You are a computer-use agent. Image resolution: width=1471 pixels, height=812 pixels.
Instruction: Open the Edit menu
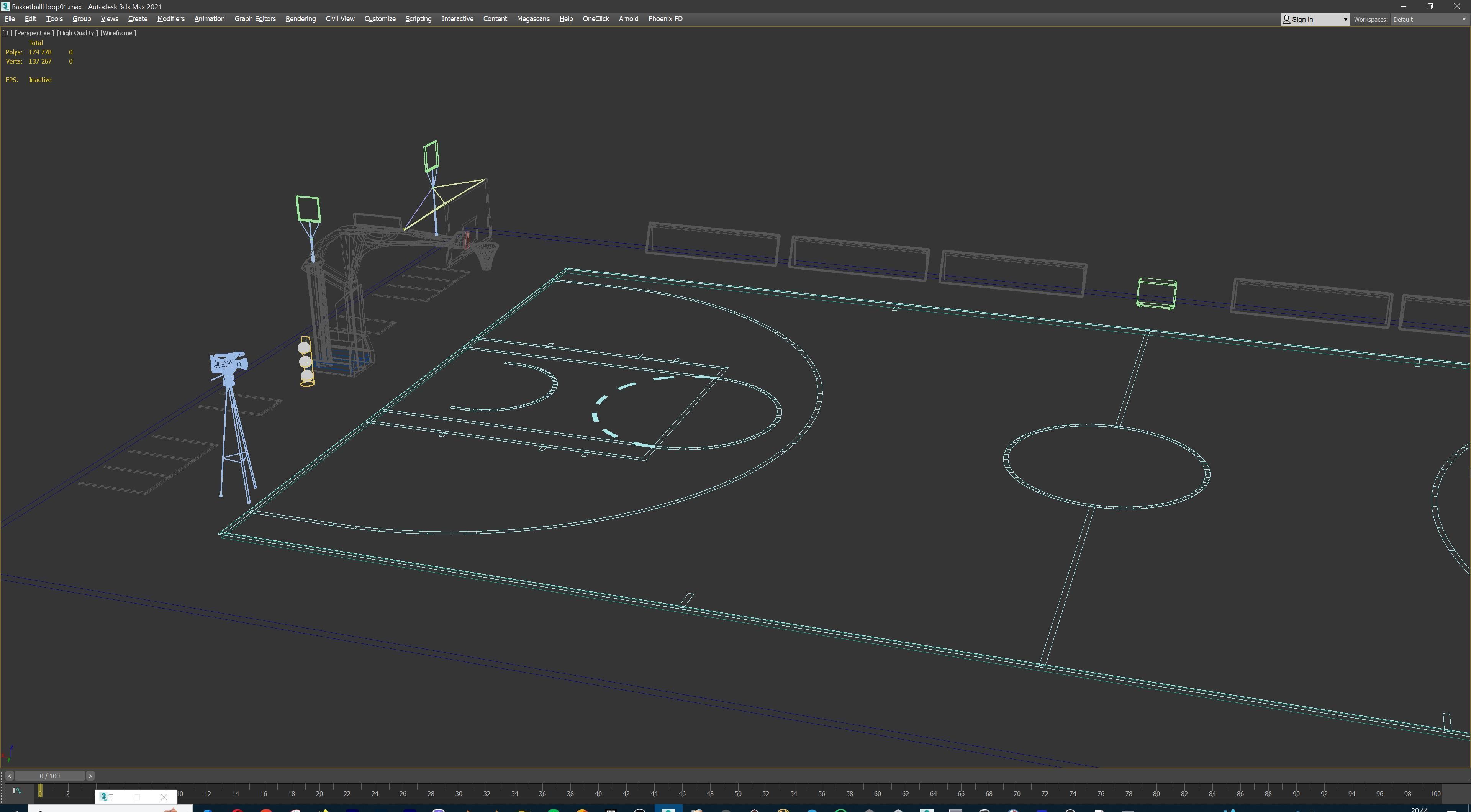[x=30, y=19]
